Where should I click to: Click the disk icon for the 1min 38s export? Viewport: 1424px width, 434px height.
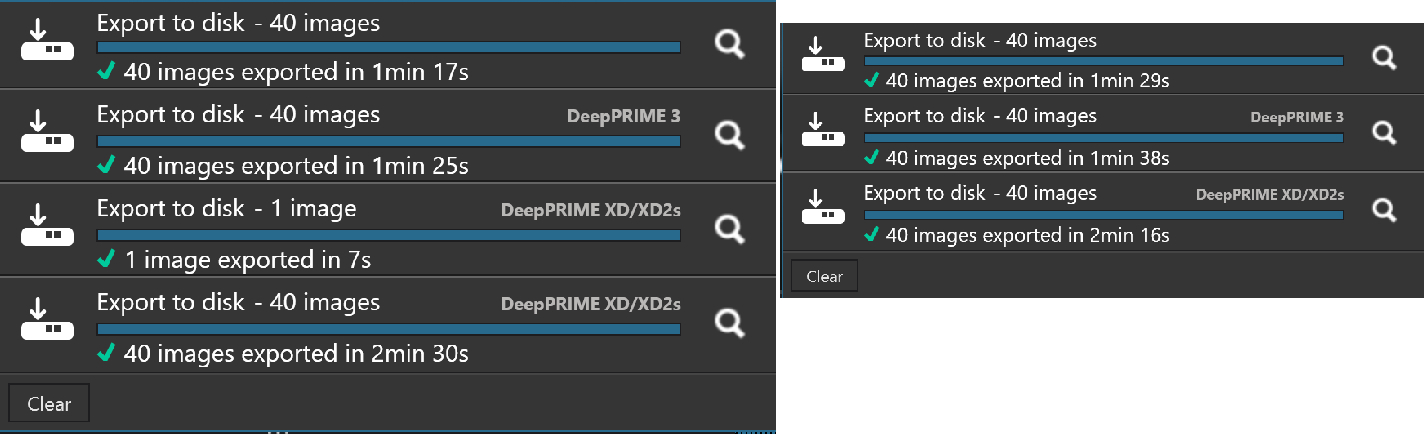tap(826, 134)
